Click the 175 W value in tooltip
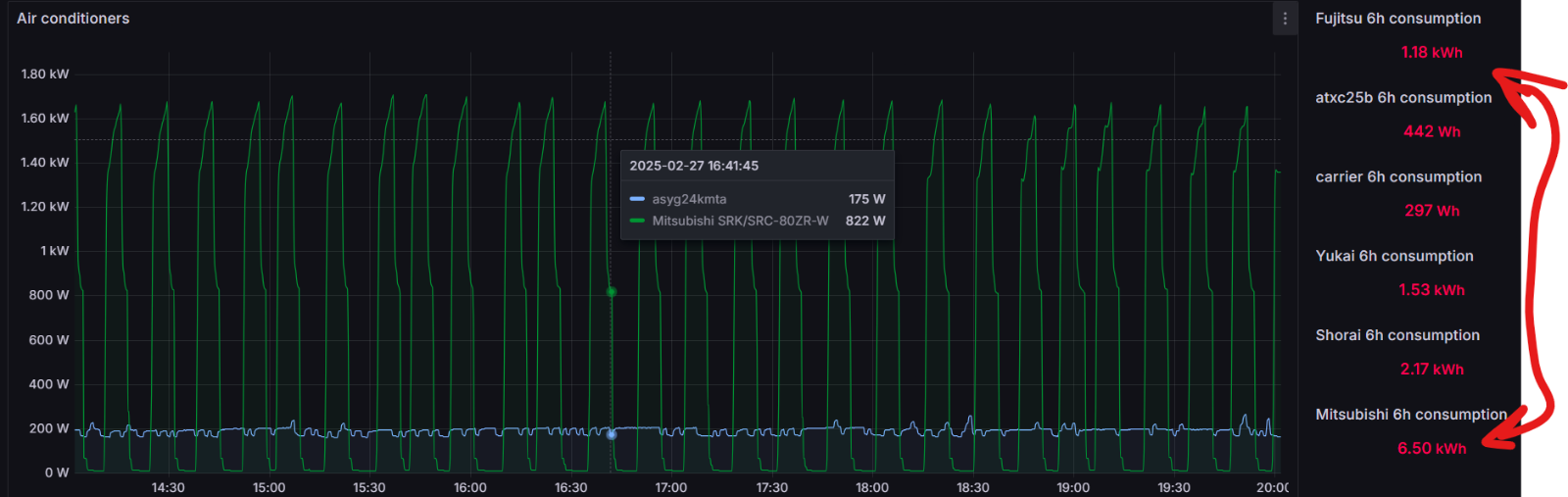The image size is (1568, 497). click(x=866, y=199)
